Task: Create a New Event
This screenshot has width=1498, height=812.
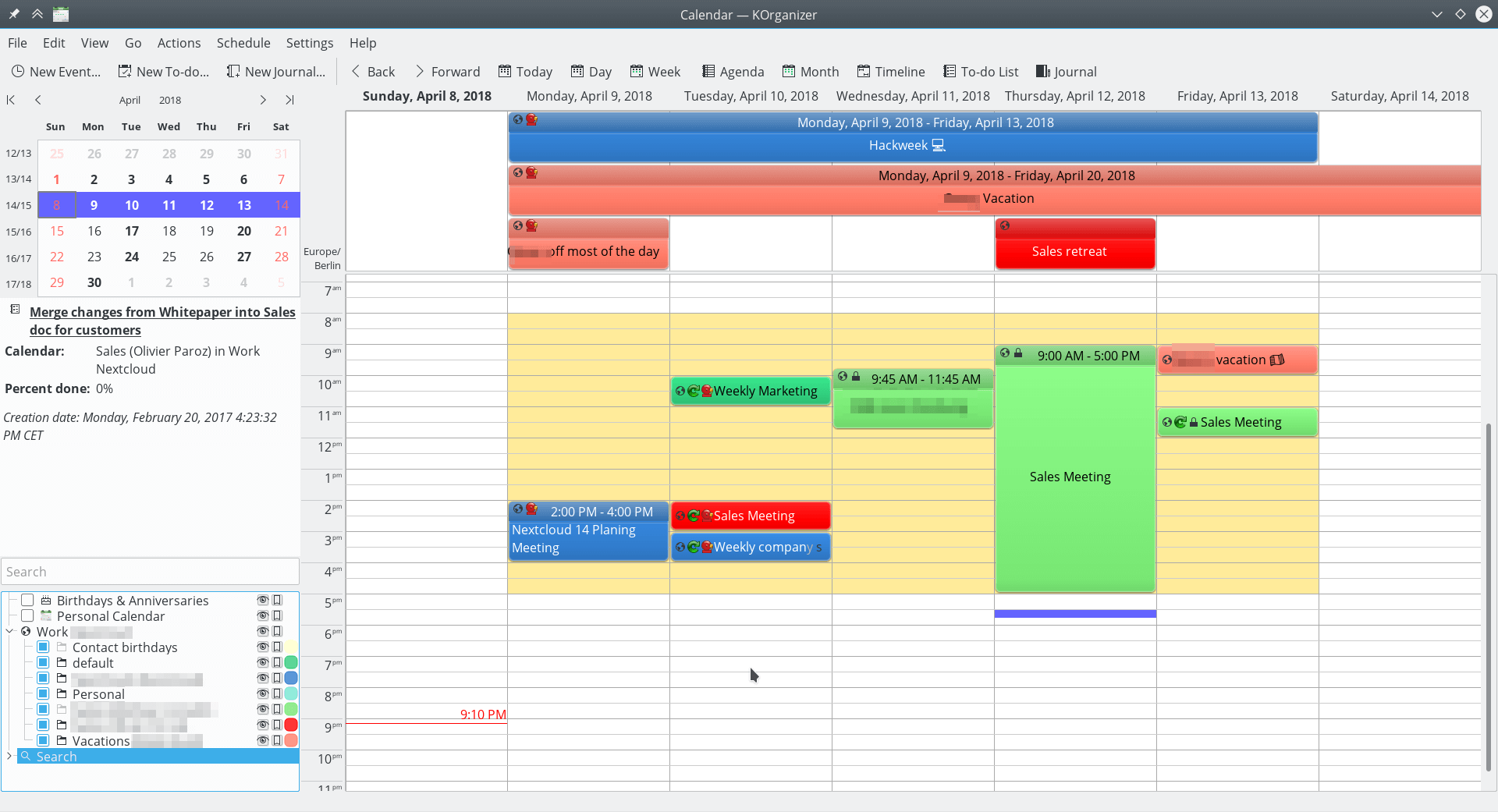Action: point(56,71)
